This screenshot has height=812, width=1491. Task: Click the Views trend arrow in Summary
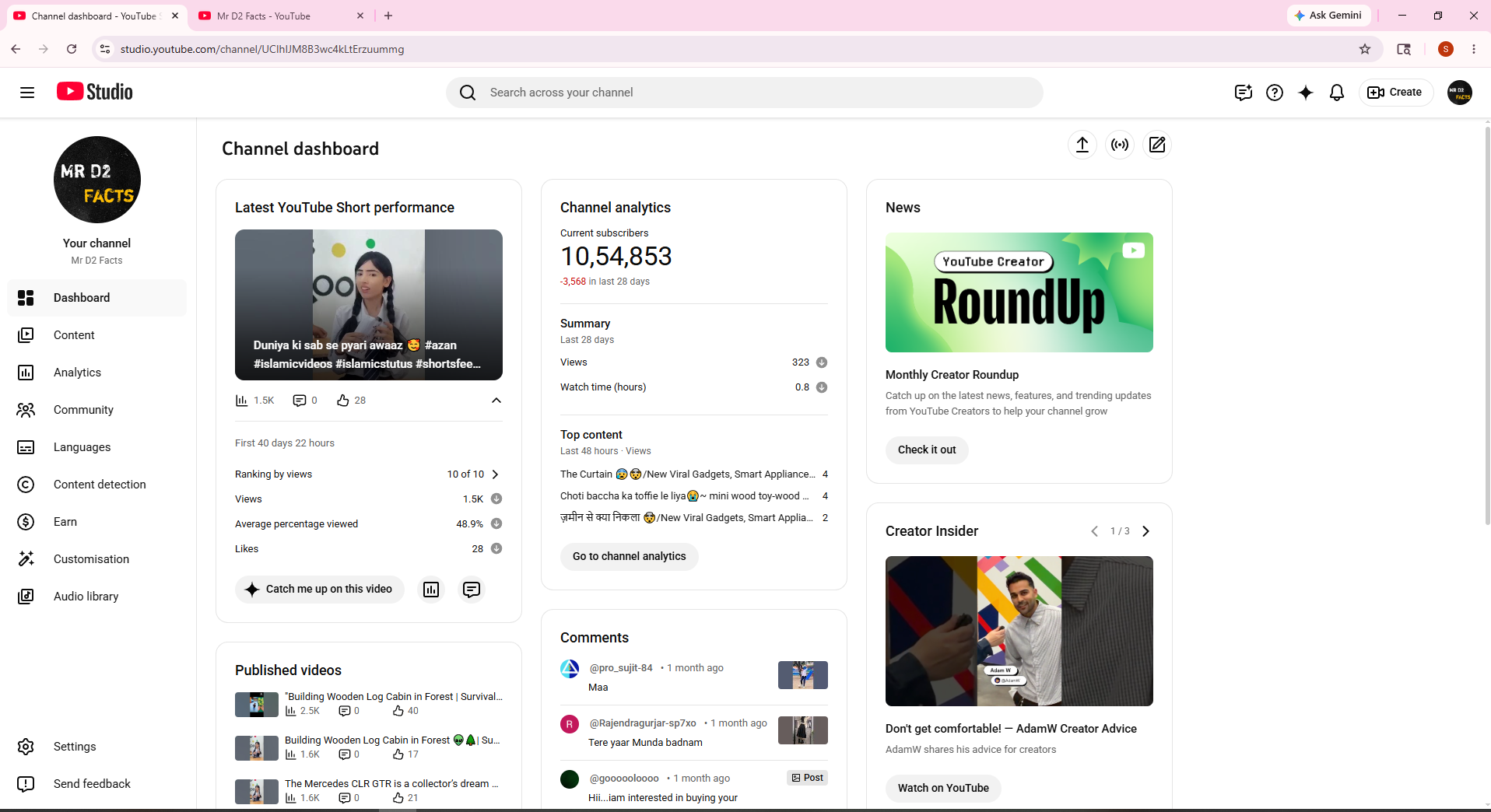(822, 362)
